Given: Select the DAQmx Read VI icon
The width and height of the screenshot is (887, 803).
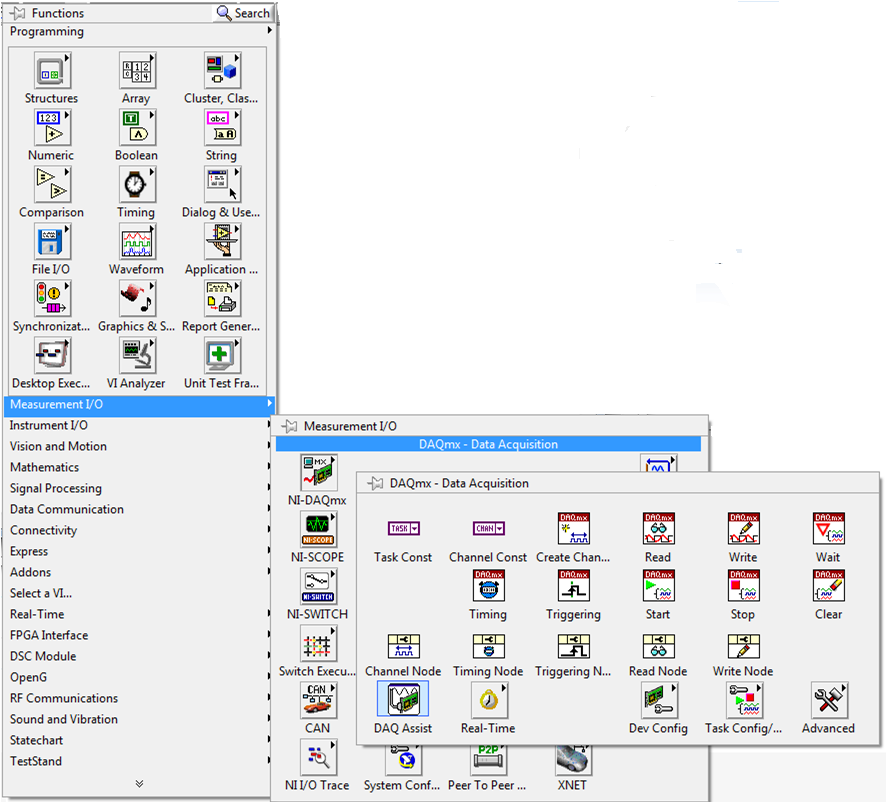Looking at the screenshot, I should [x=658, y=529].
